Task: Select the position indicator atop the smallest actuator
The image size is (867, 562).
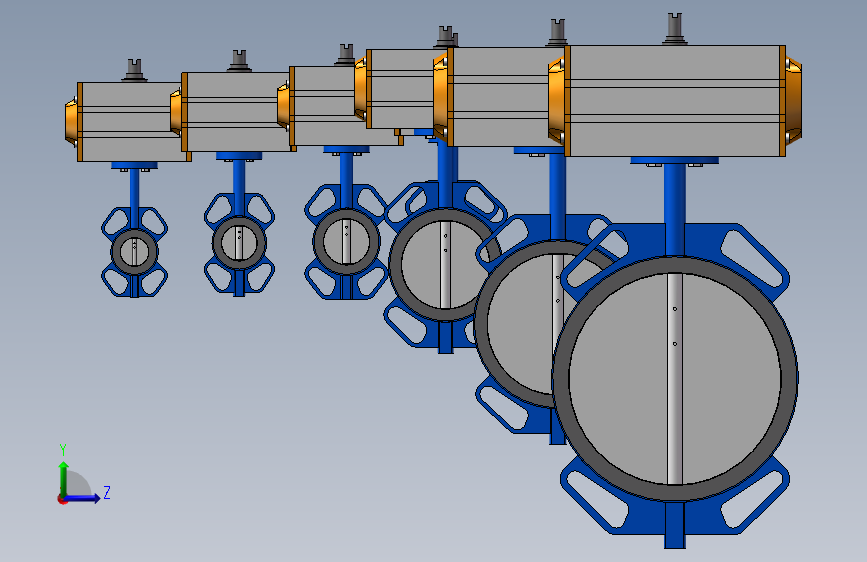Action: click(x=134, y=70)
